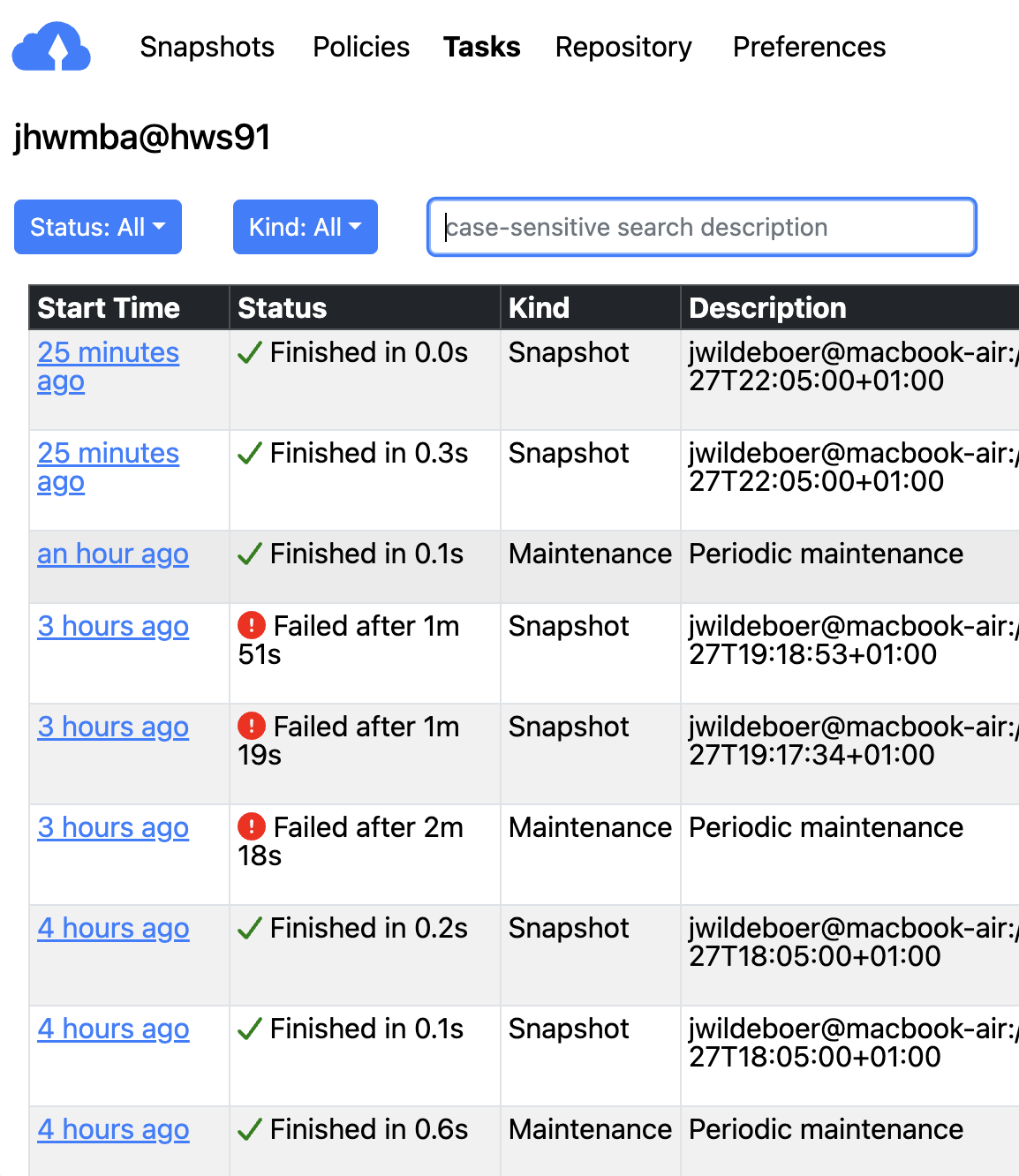Click green checkmark next to Finished in 0.6s
The height and width of the screenshot is (1176, 1019).
coord(251,1130)
